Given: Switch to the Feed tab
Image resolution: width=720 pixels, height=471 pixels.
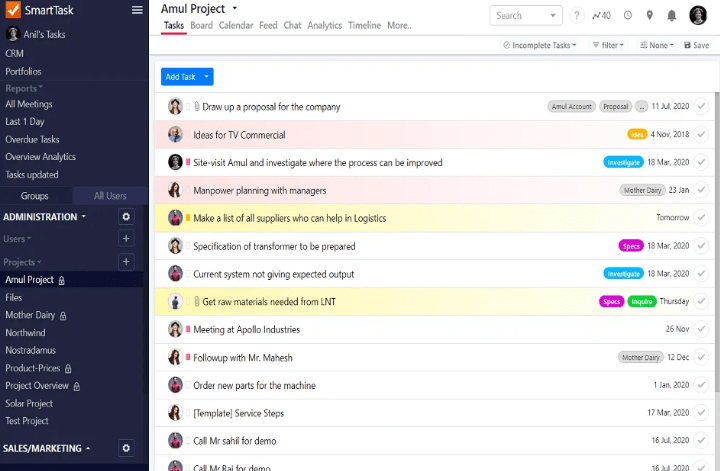Looking at the screenshot, I should [x=268, y=25].
